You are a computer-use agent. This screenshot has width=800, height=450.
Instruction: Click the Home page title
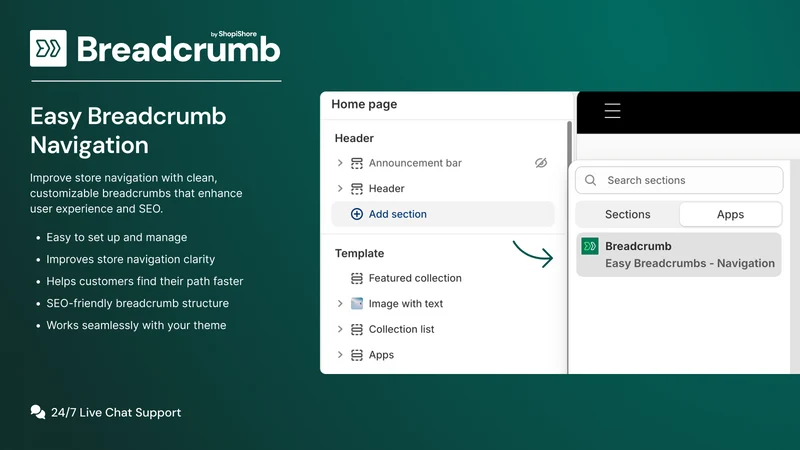(364, 104)
